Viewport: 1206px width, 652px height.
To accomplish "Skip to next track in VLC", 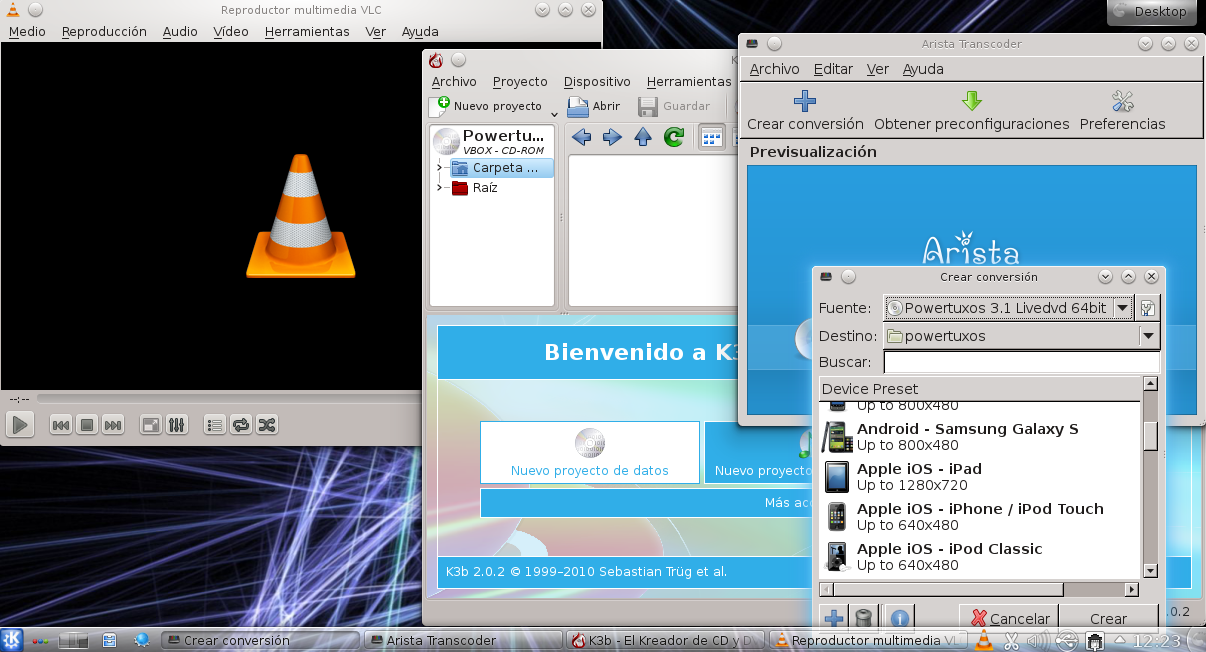I will (x=113, y=425).
